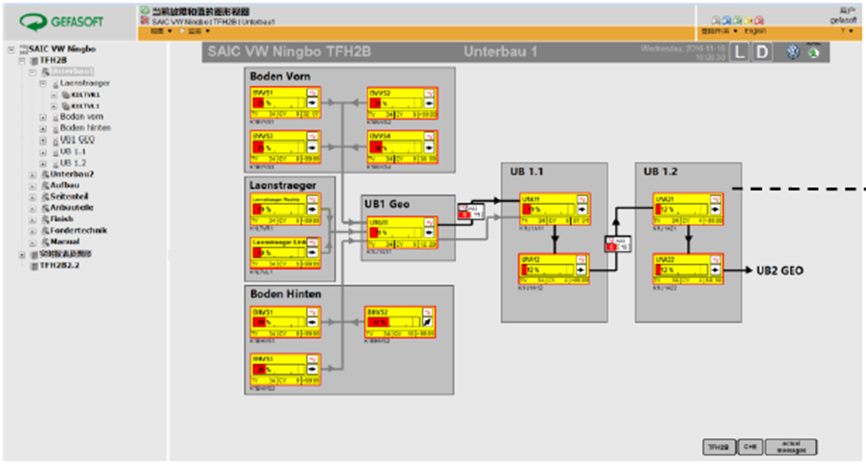This screenshot has height=464, width=866.
Task: Click the blue alarm bell icon
Action: click(x=727, y=20)
